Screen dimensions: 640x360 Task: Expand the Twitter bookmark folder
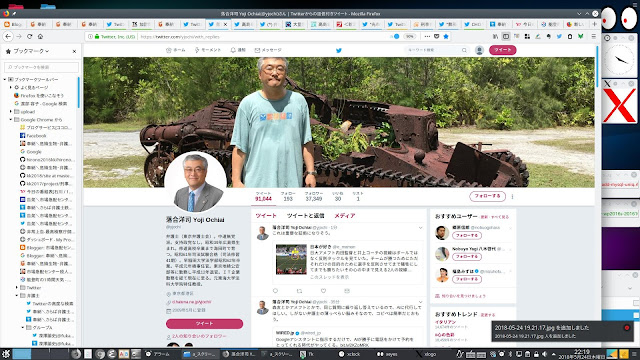17,288
